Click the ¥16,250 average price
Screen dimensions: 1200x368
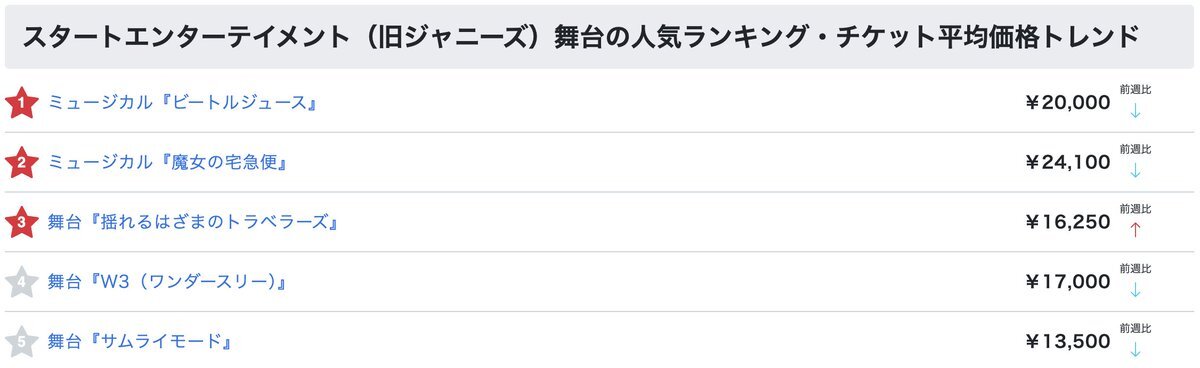click(x=1067, y=222)
